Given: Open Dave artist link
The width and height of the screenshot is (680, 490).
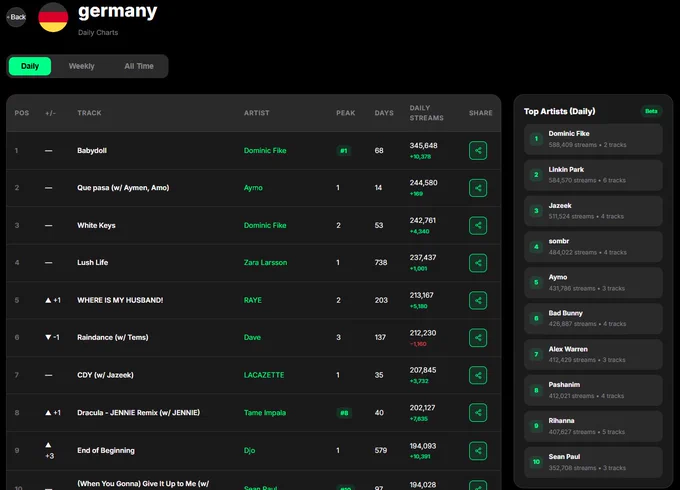Looking at the screenshot, I should pyautogui.click(x=252, y=337).
